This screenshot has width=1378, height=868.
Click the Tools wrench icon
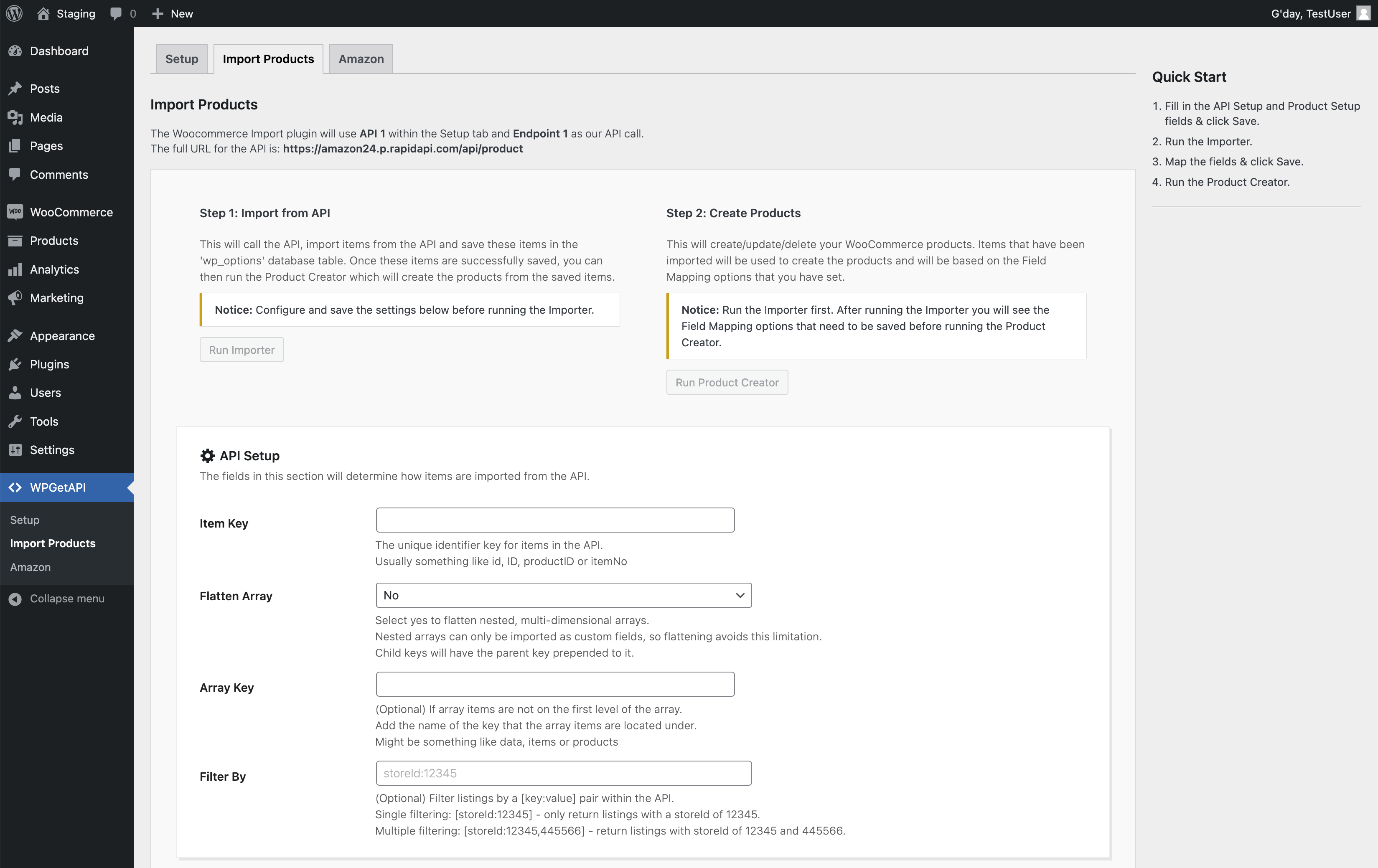click(15, 421)
